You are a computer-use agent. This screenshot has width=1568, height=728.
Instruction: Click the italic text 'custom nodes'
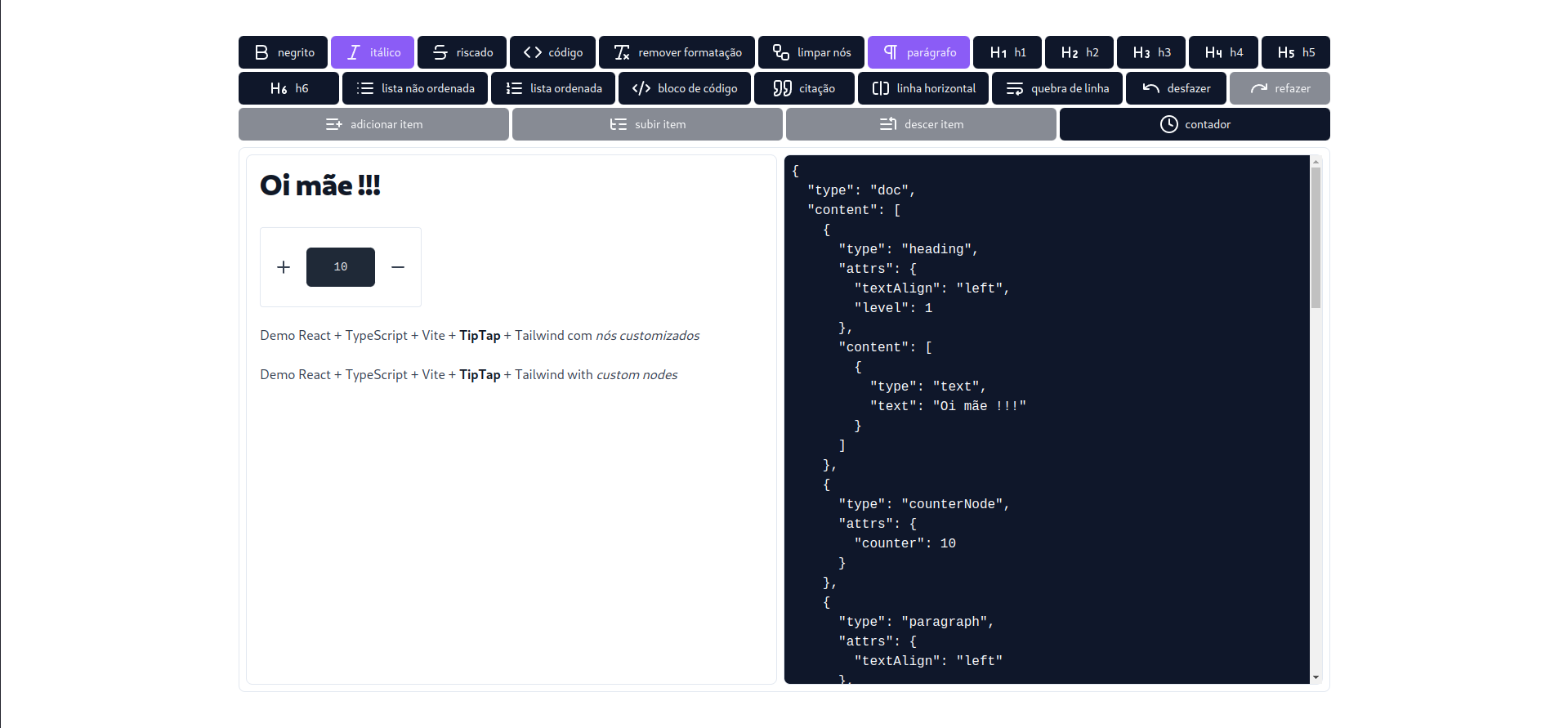coord(637,375)
